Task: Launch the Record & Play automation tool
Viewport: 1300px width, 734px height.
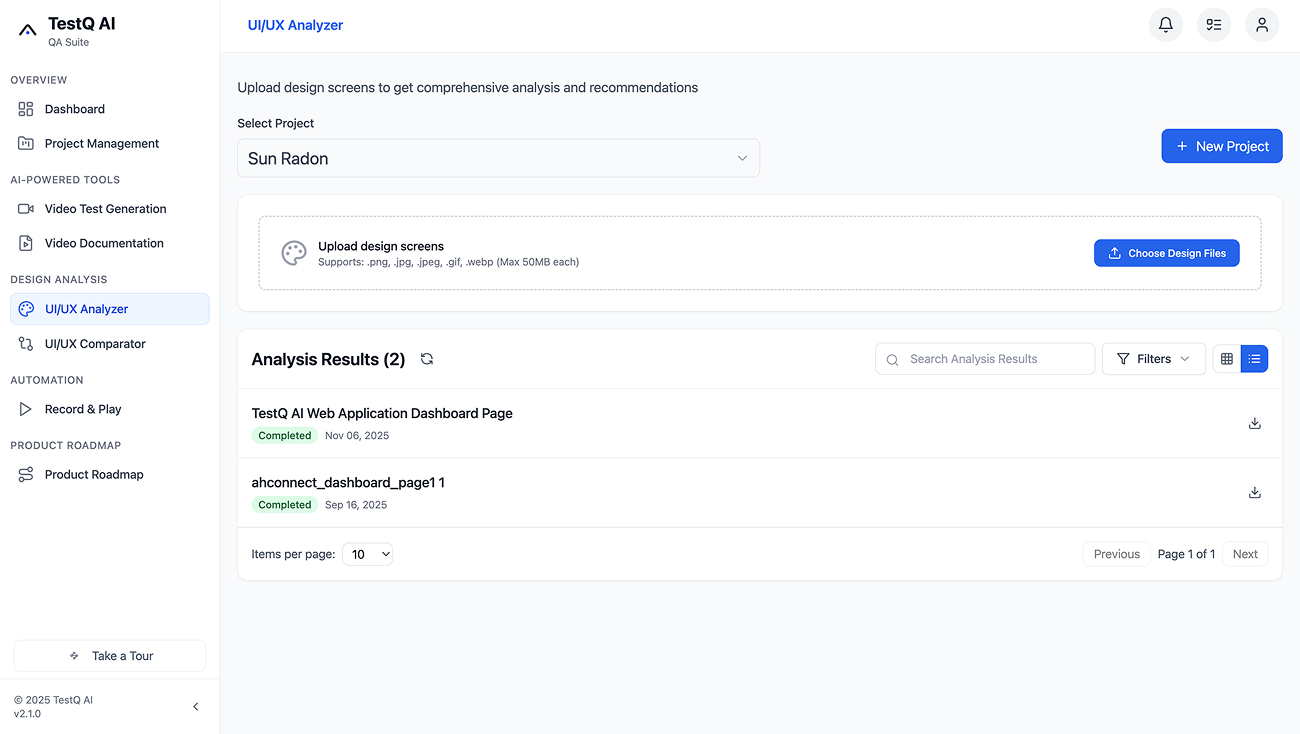Action: 83,408
